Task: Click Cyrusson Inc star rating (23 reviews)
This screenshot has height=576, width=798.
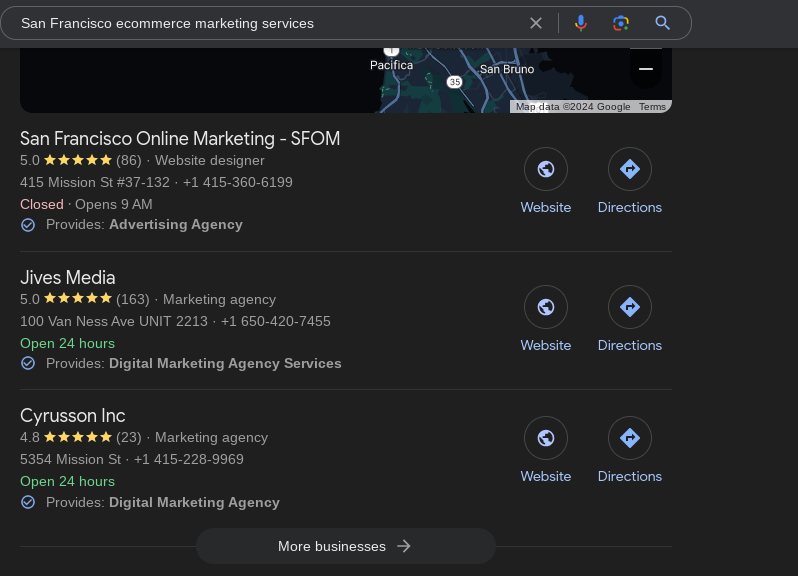Action: (x=80, y=438)
